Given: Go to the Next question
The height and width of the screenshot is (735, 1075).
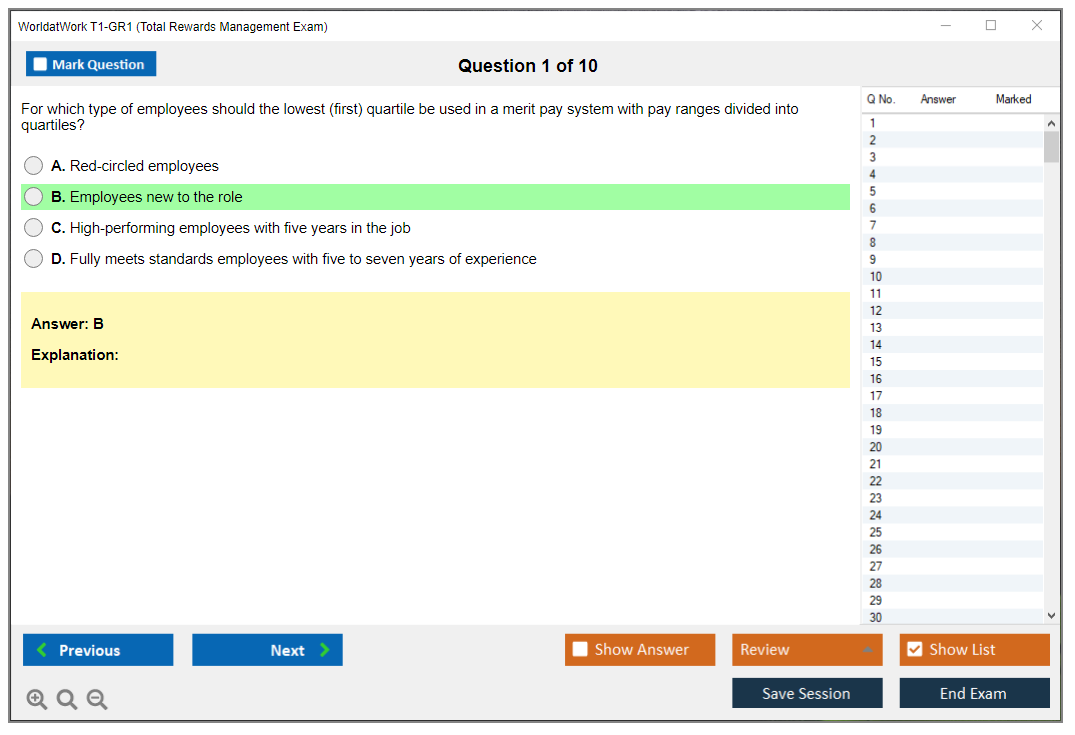Looking at the screenshot, I should click(267, 650).
